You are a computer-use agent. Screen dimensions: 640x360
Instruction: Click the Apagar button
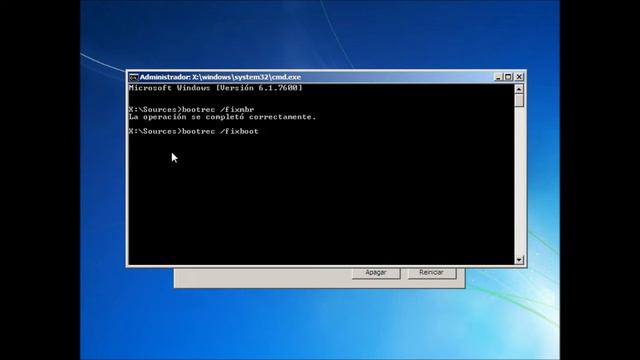click(x=376, y=273)
